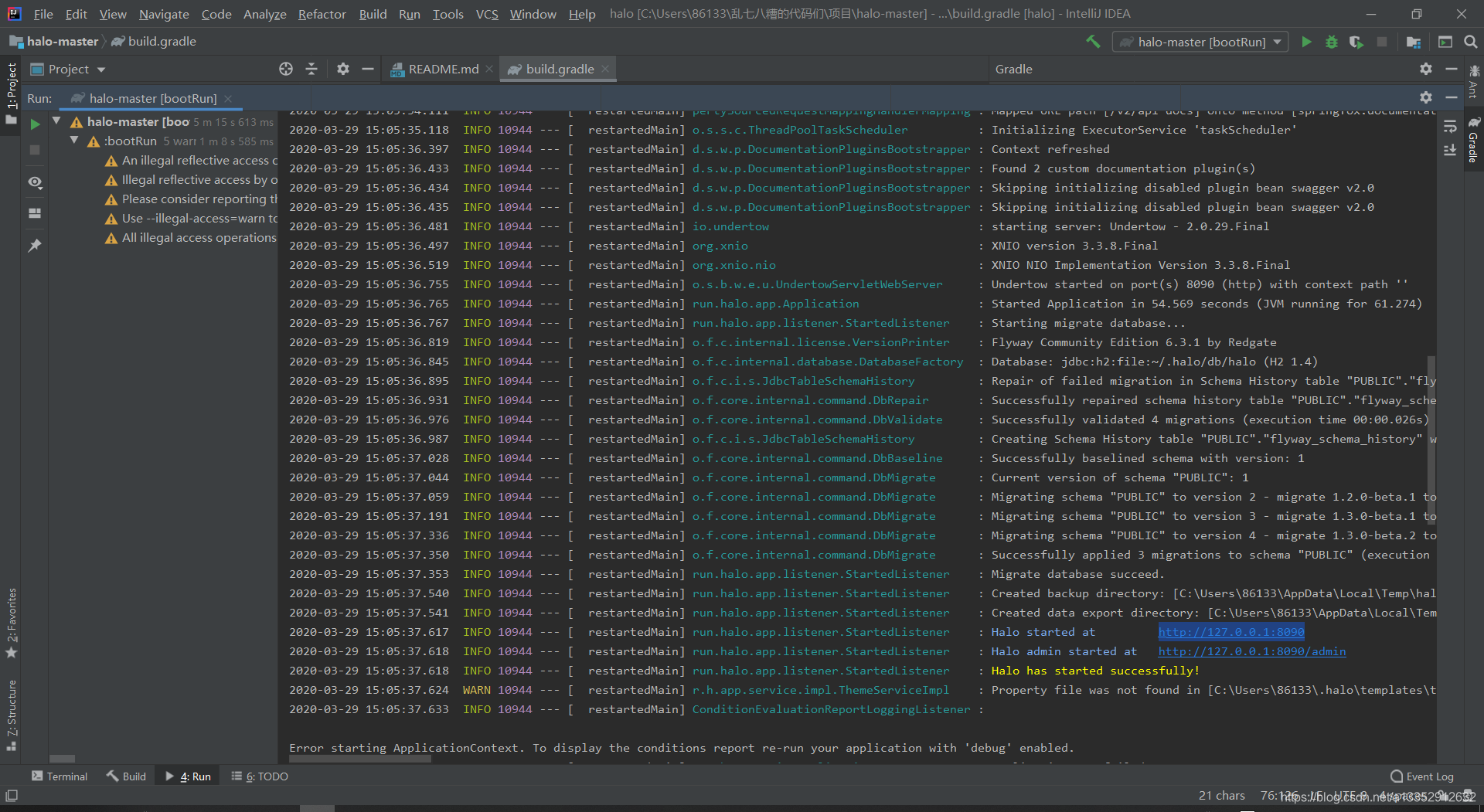The width and height of the screenshot is (1484, 812).
Task: Click halo-master breadcrumb in navigation bar
Action: [x=54, y=42]
